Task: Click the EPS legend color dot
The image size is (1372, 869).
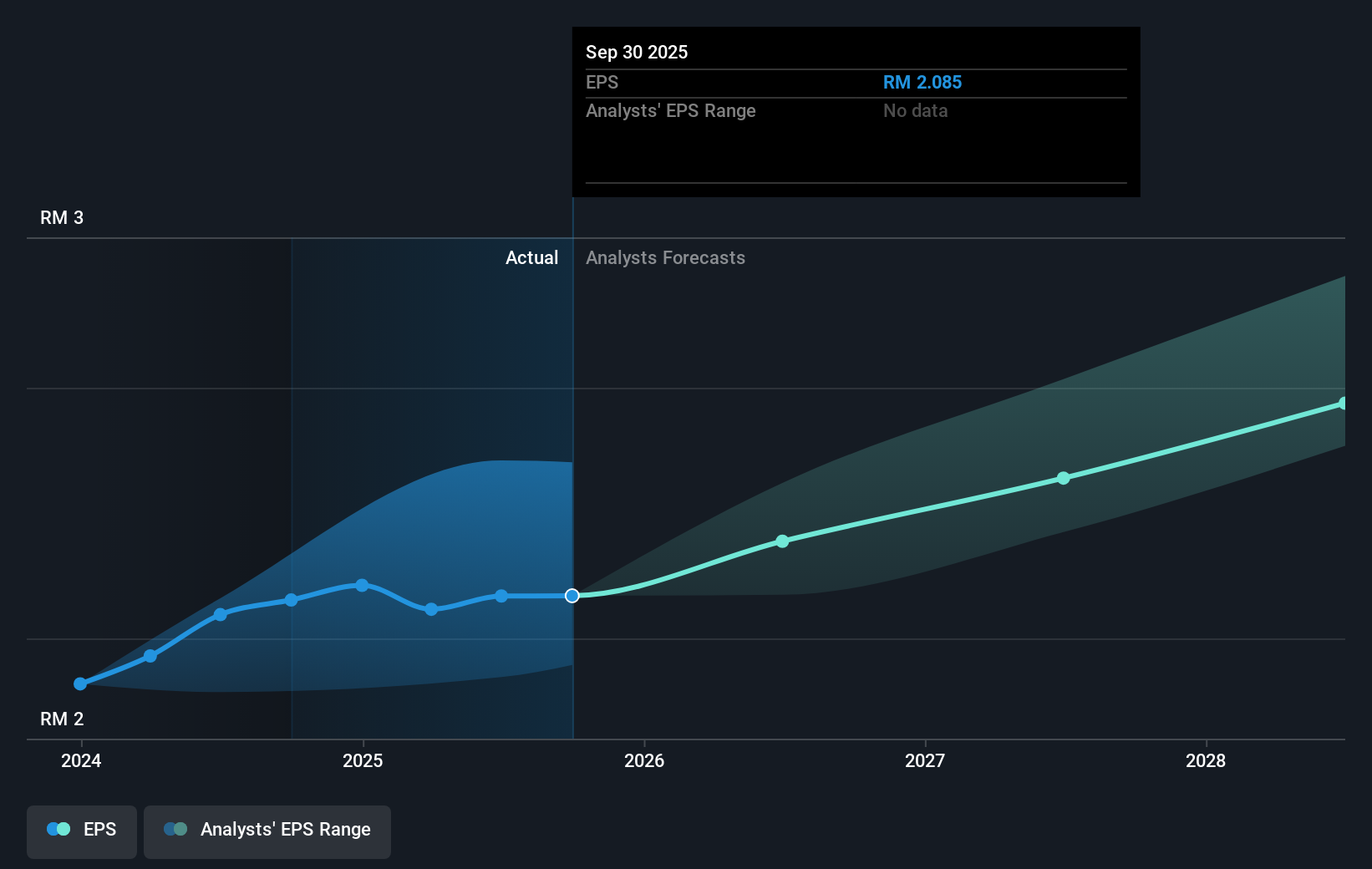Action: pos(57,829)
